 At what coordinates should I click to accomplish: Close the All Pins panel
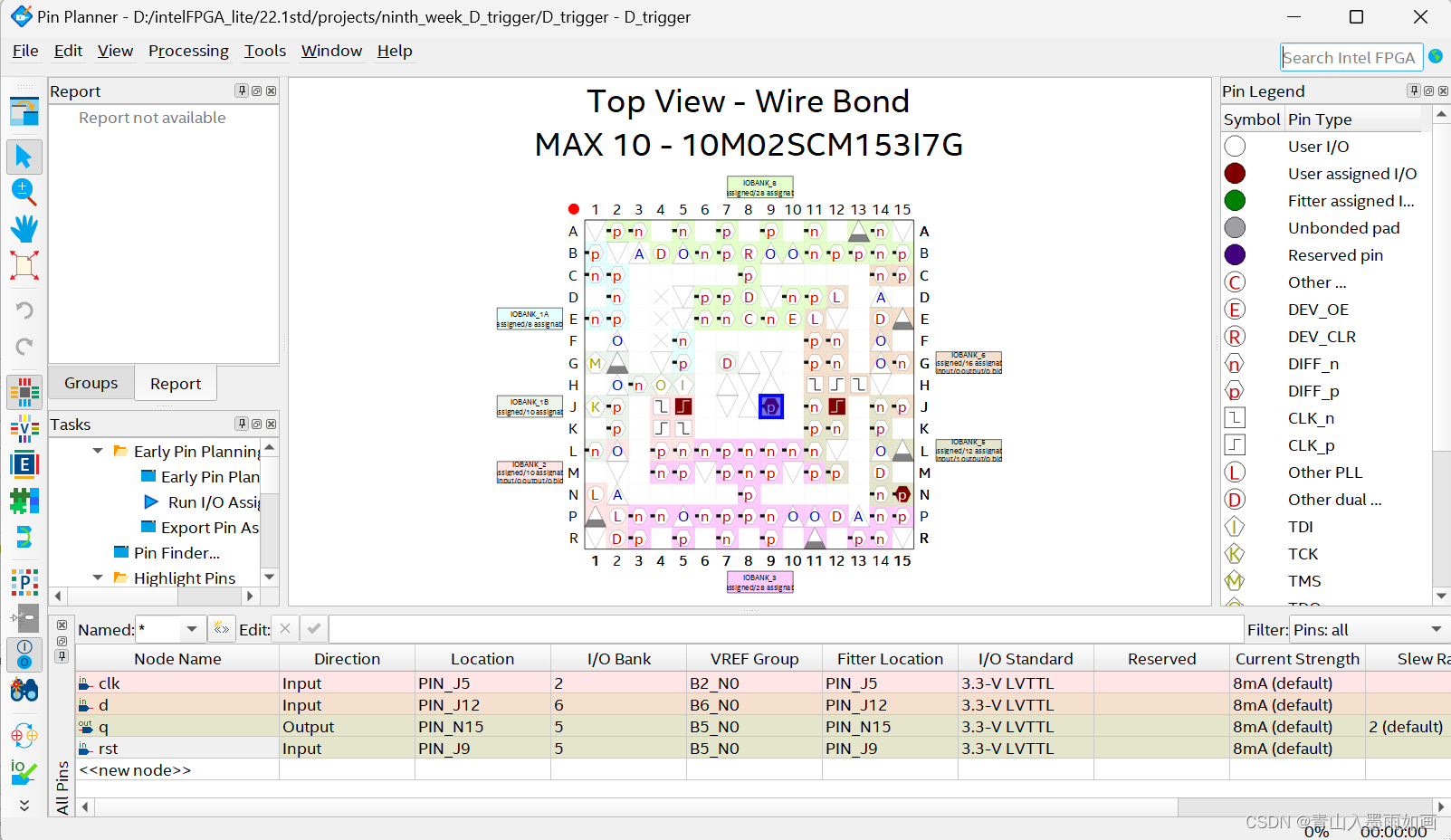pyautogui.click(x=62, y=625)
